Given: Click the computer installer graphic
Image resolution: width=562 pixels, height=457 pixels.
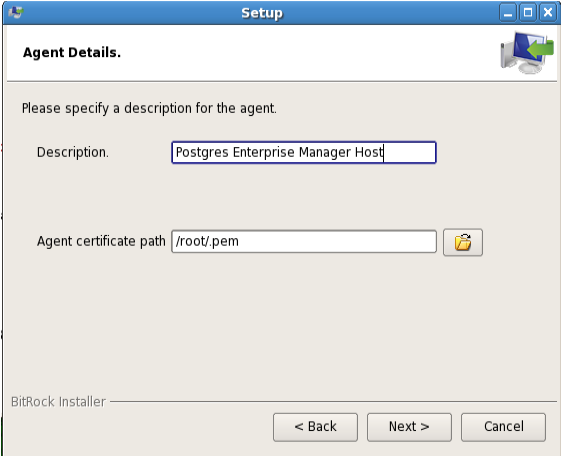Looking at the screenshot, I should pyautogui.click(x=527, y=53).
